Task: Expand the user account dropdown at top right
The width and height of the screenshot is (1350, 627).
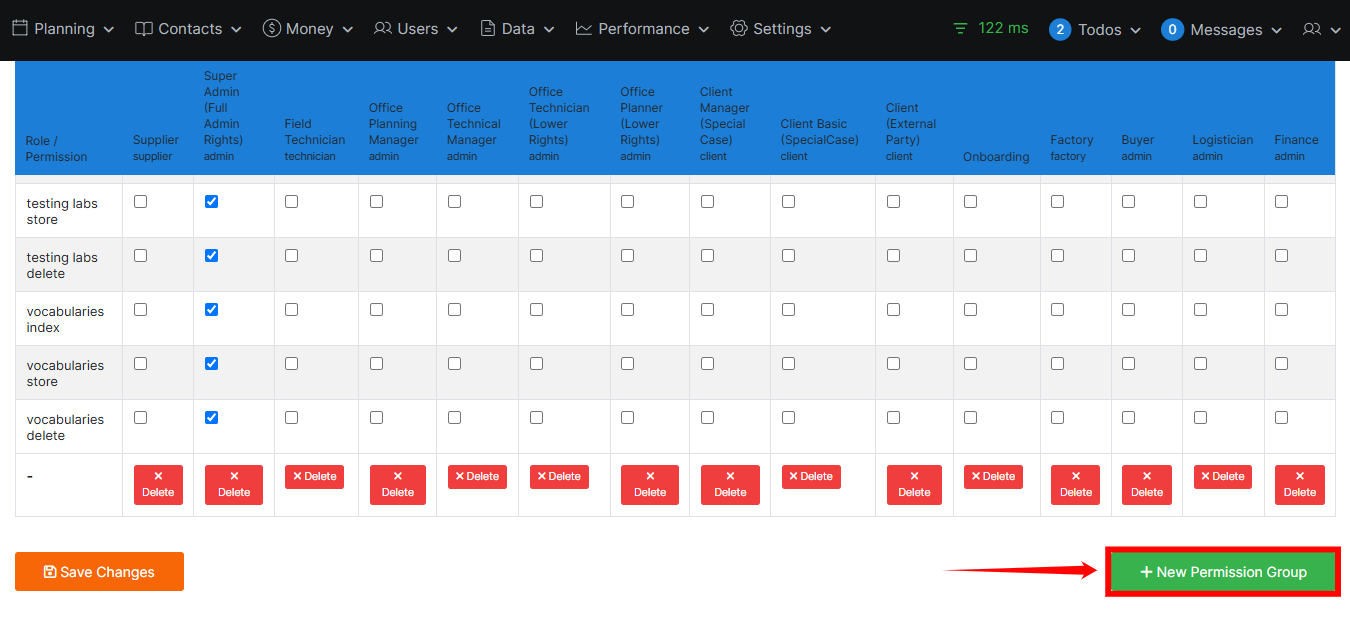Action: (1321, 30)
